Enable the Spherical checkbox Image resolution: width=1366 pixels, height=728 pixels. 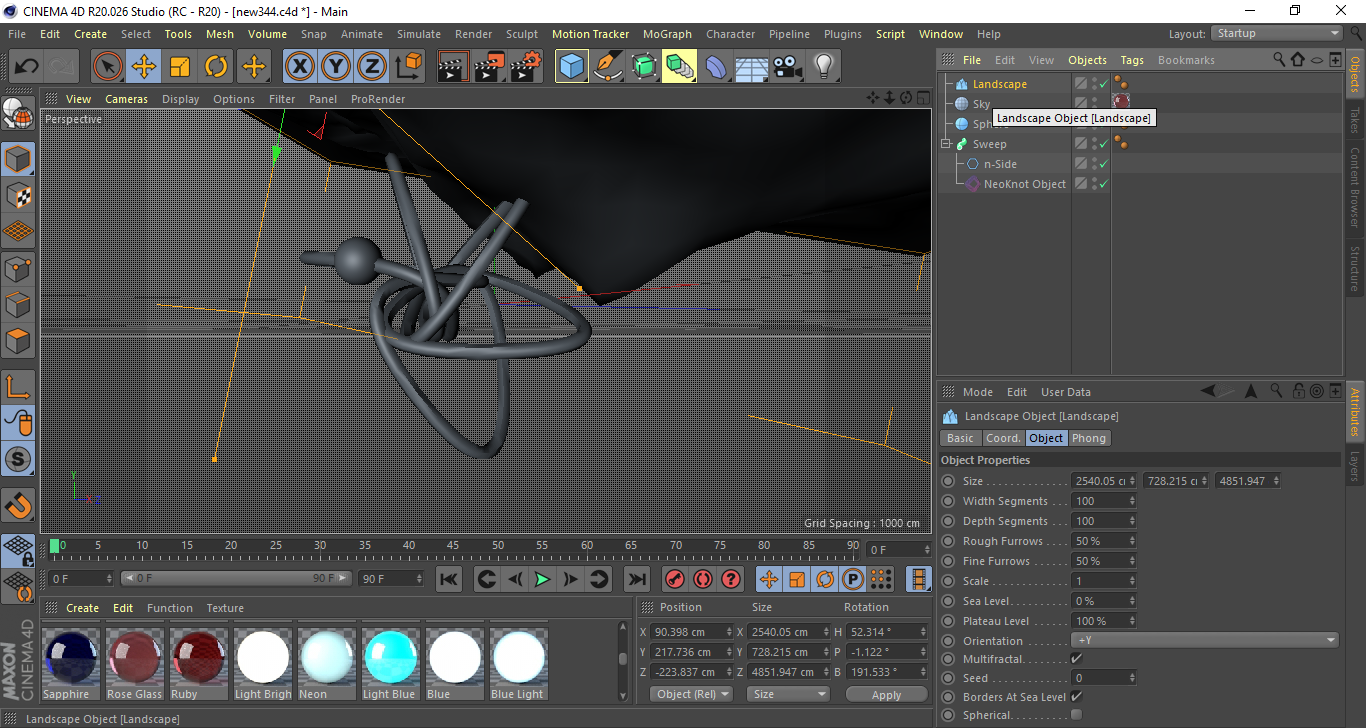(x=1076, y=715)
